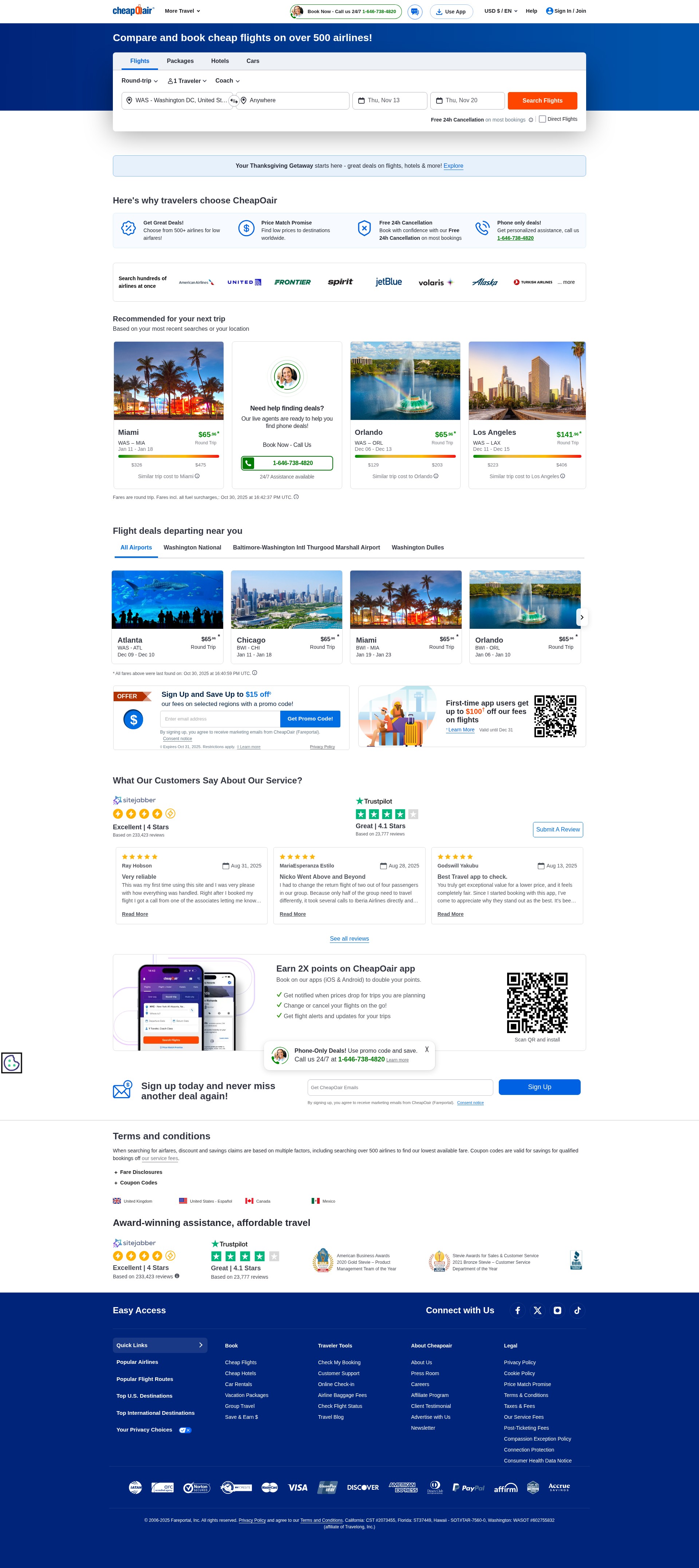The width and height of the screenshot is (699, 1568).
Task: Click the CheapOair logo
Action: pyautogui.click(x=133, y=10)
